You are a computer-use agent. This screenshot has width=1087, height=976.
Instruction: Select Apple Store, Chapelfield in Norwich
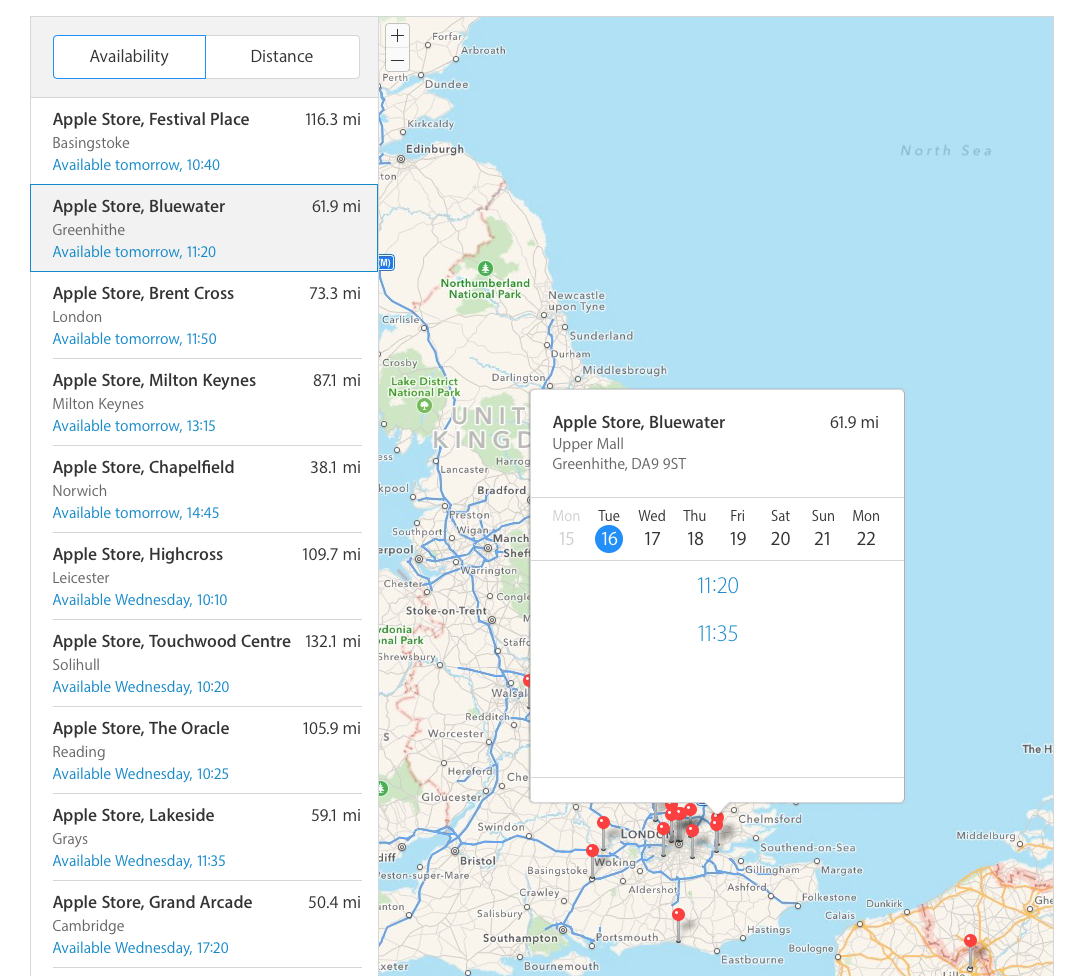tap(205, 489)
